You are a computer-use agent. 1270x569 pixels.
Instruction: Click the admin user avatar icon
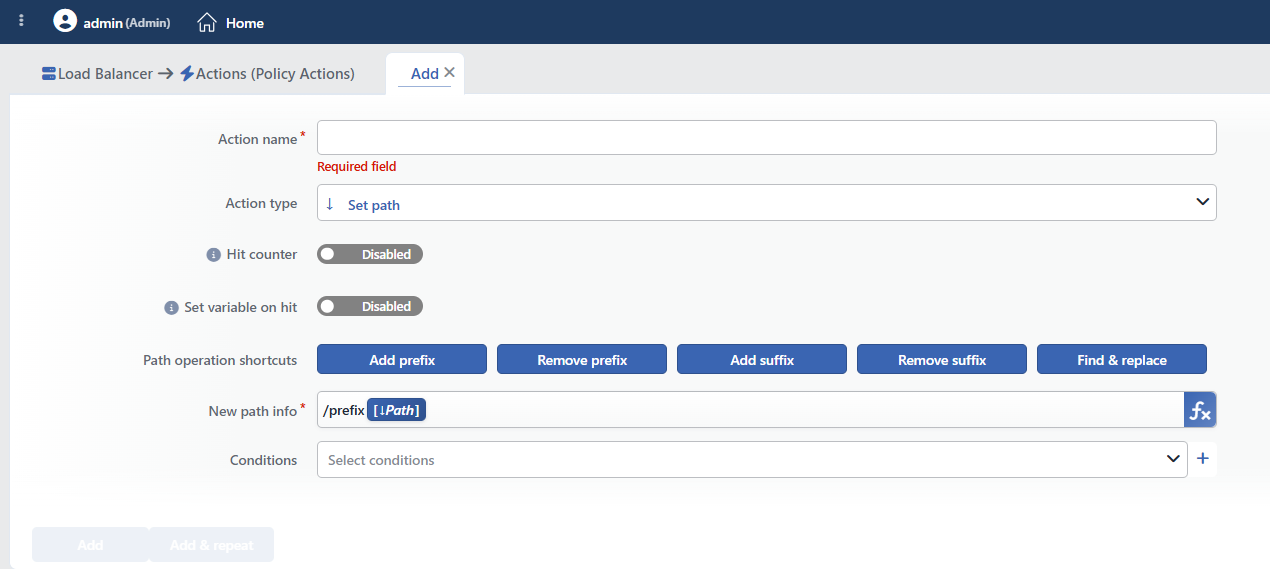[65, 21]
